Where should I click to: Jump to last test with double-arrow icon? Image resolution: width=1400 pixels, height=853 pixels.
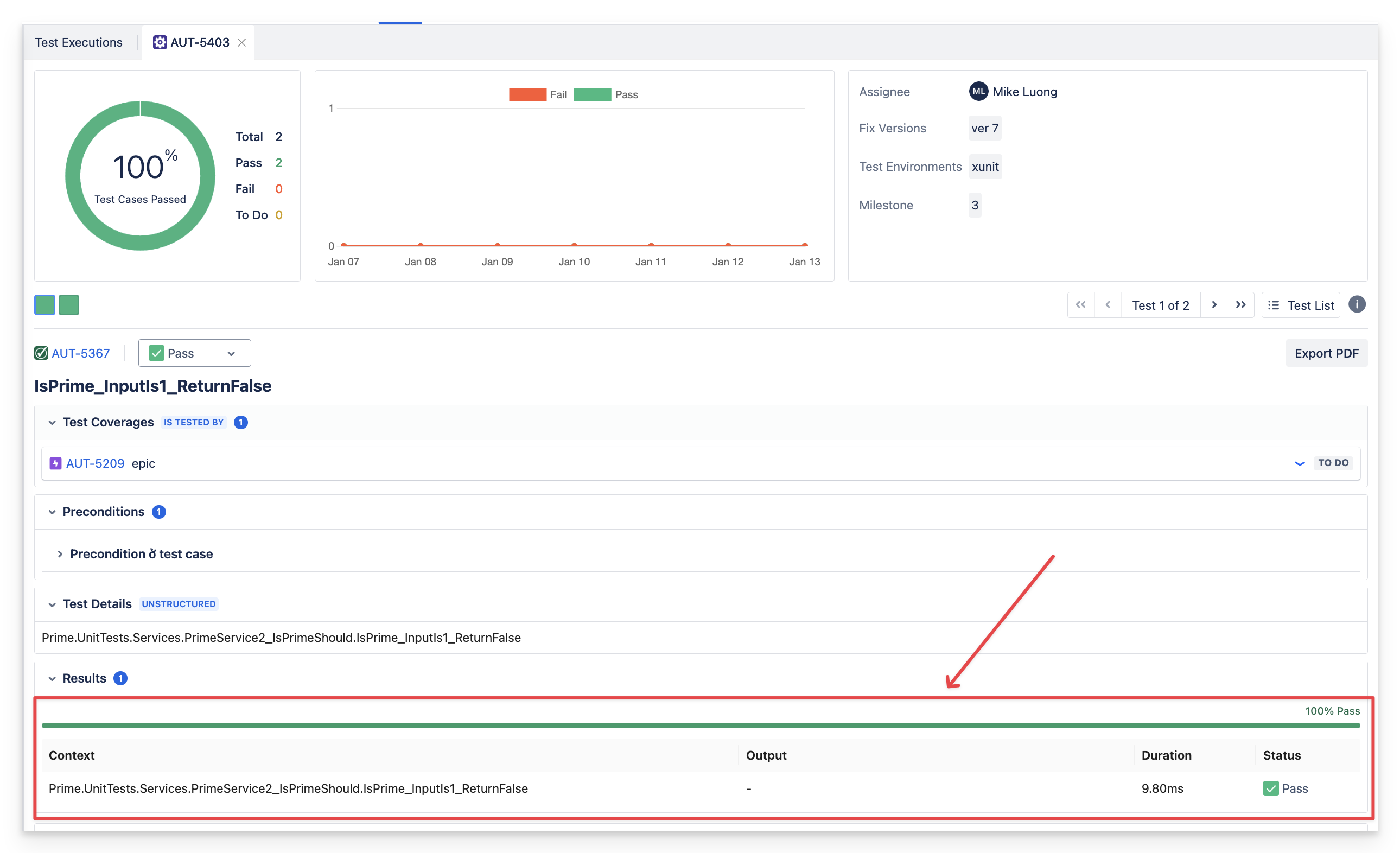tap(1241, 305)
